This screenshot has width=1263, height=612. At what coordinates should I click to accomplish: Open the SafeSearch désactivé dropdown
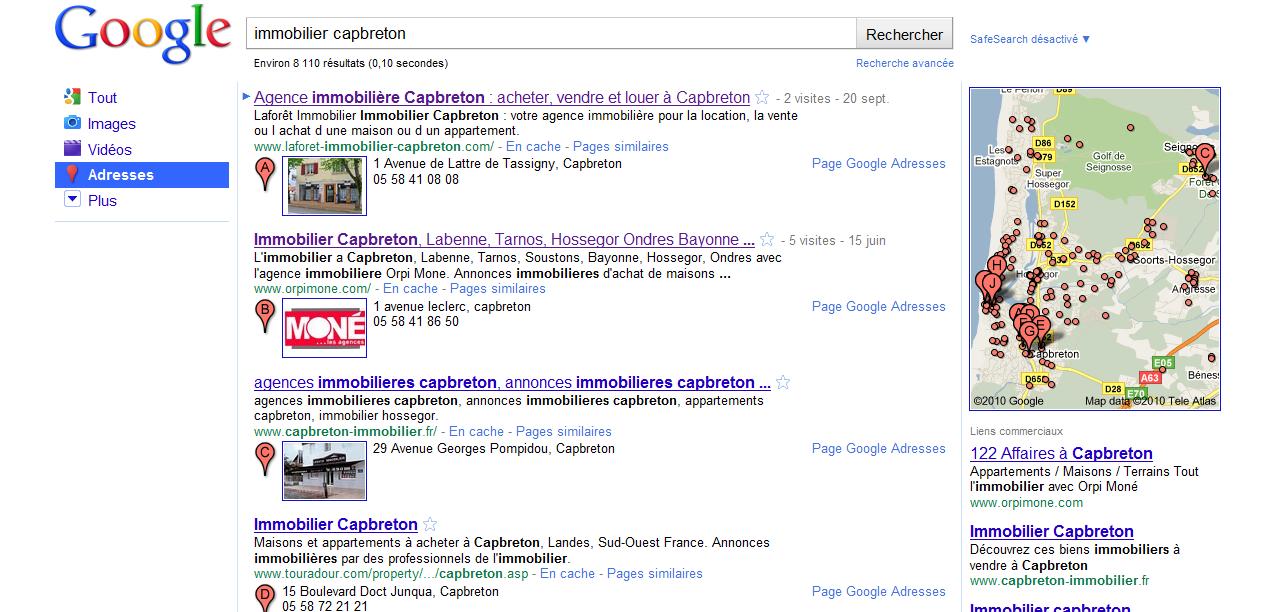click(1030, 40)
